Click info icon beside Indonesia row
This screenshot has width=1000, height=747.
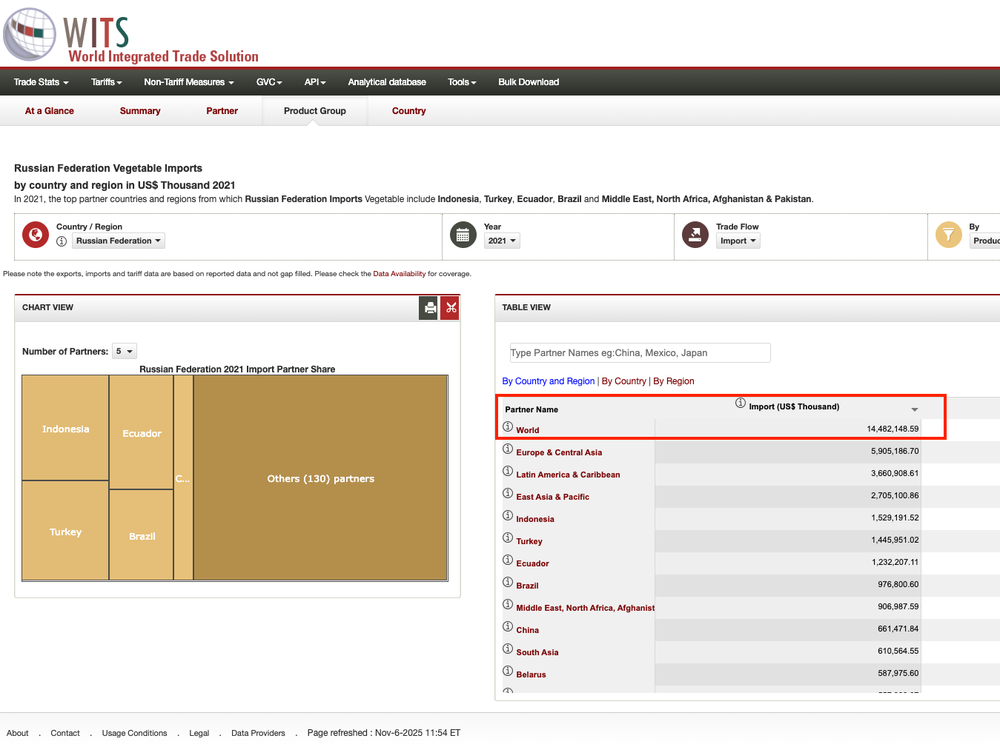tap(508, 517)
